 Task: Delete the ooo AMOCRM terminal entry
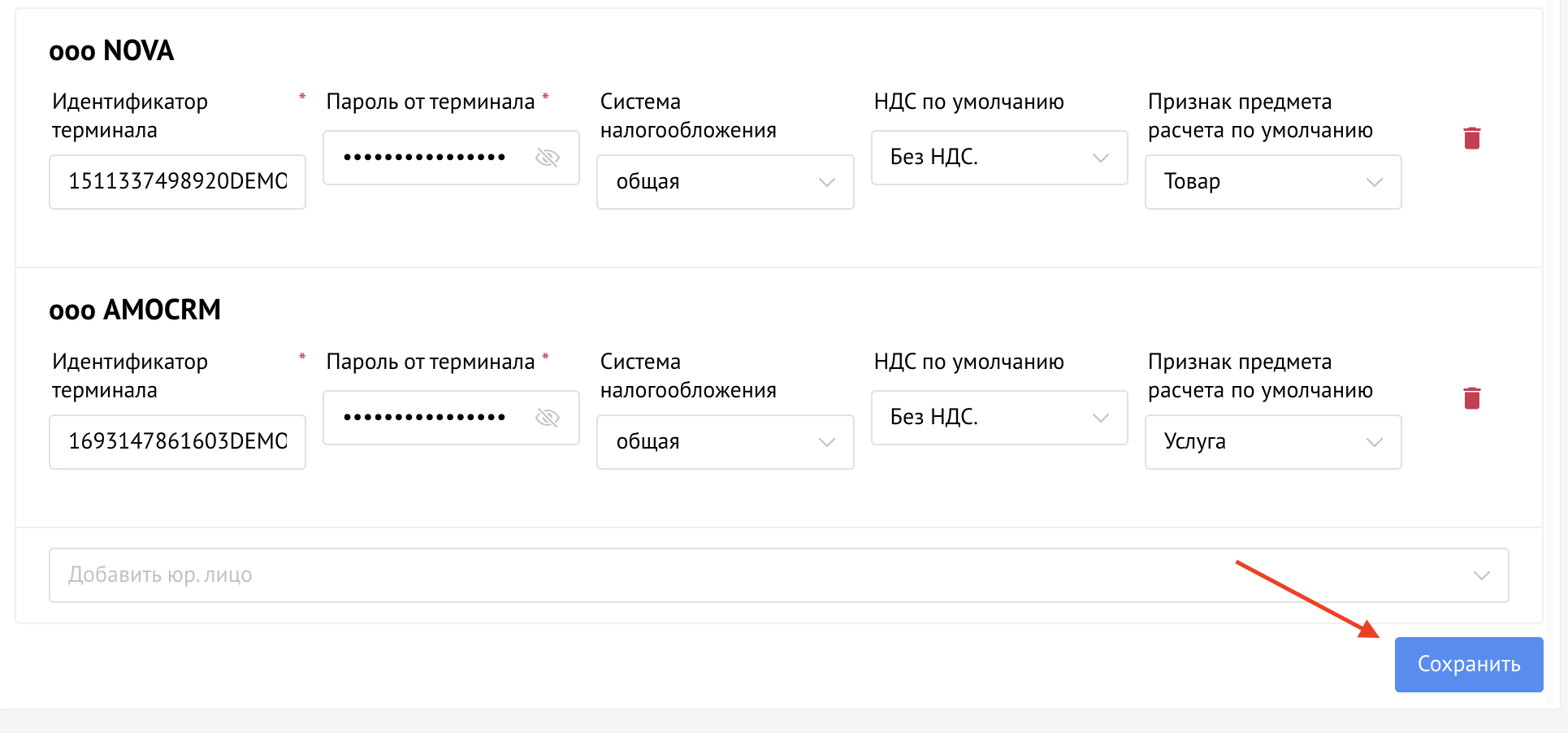[x=1471, y=398]
